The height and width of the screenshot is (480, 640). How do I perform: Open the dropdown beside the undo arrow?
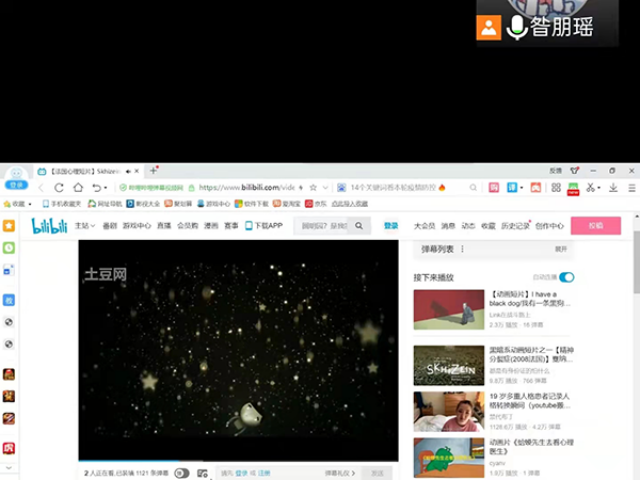click(x=105, y=188)
